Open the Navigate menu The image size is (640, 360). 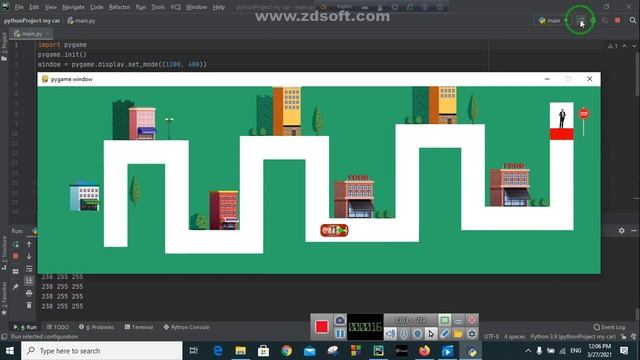point(73,7)
